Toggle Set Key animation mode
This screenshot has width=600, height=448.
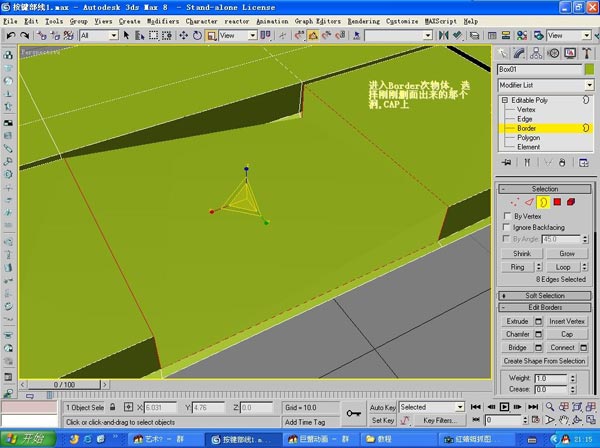(383, 420)
